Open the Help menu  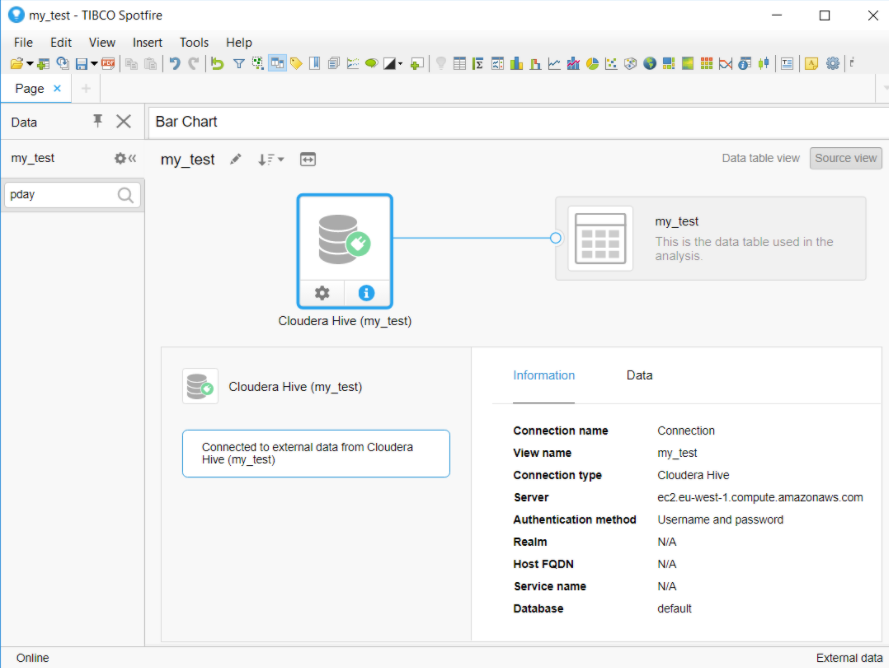pos(239,43)
